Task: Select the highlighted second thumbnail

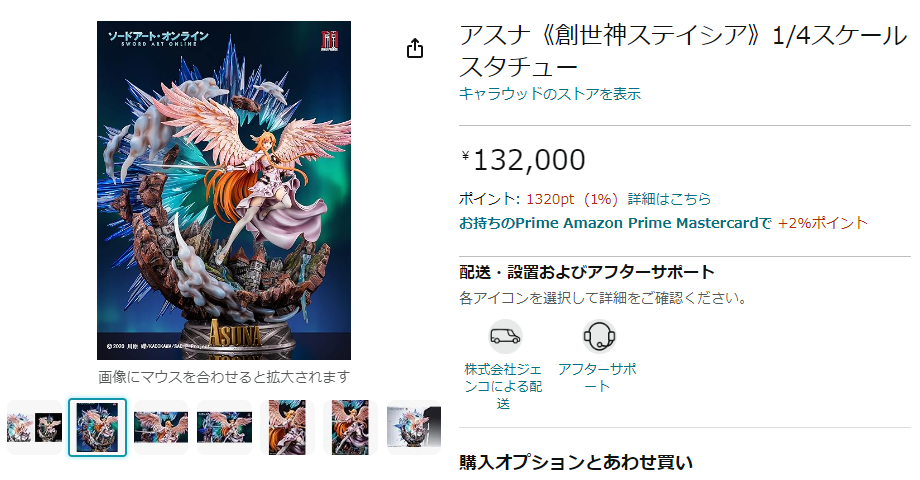Action: point(97,427)
